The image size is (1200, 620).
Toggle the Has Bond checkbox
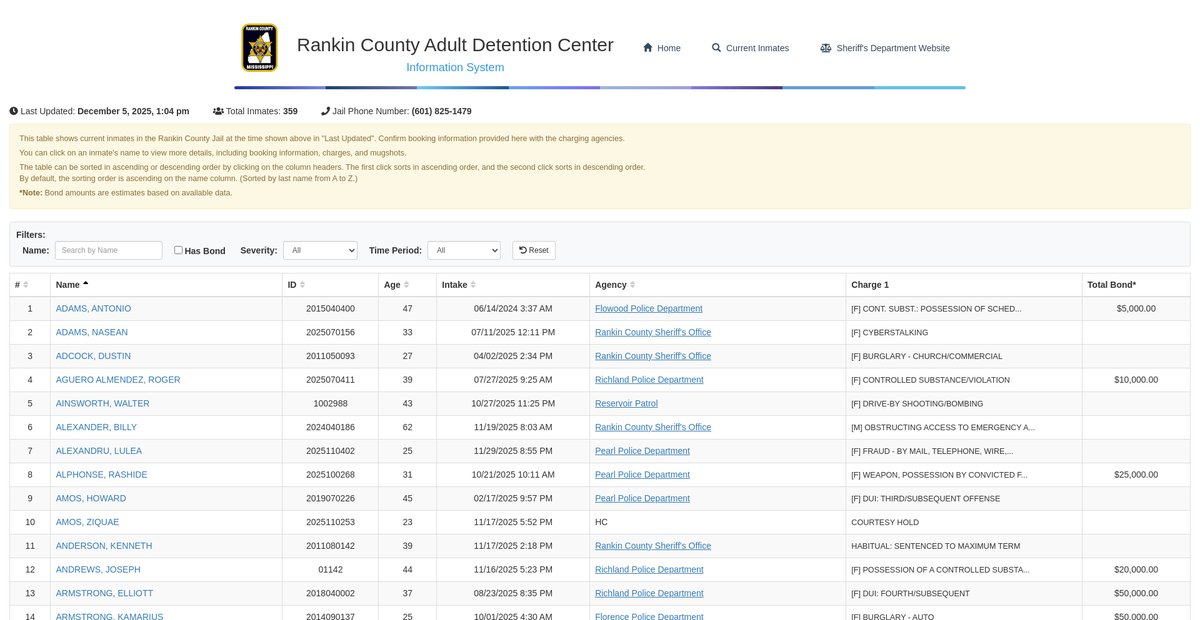[178, 250]
